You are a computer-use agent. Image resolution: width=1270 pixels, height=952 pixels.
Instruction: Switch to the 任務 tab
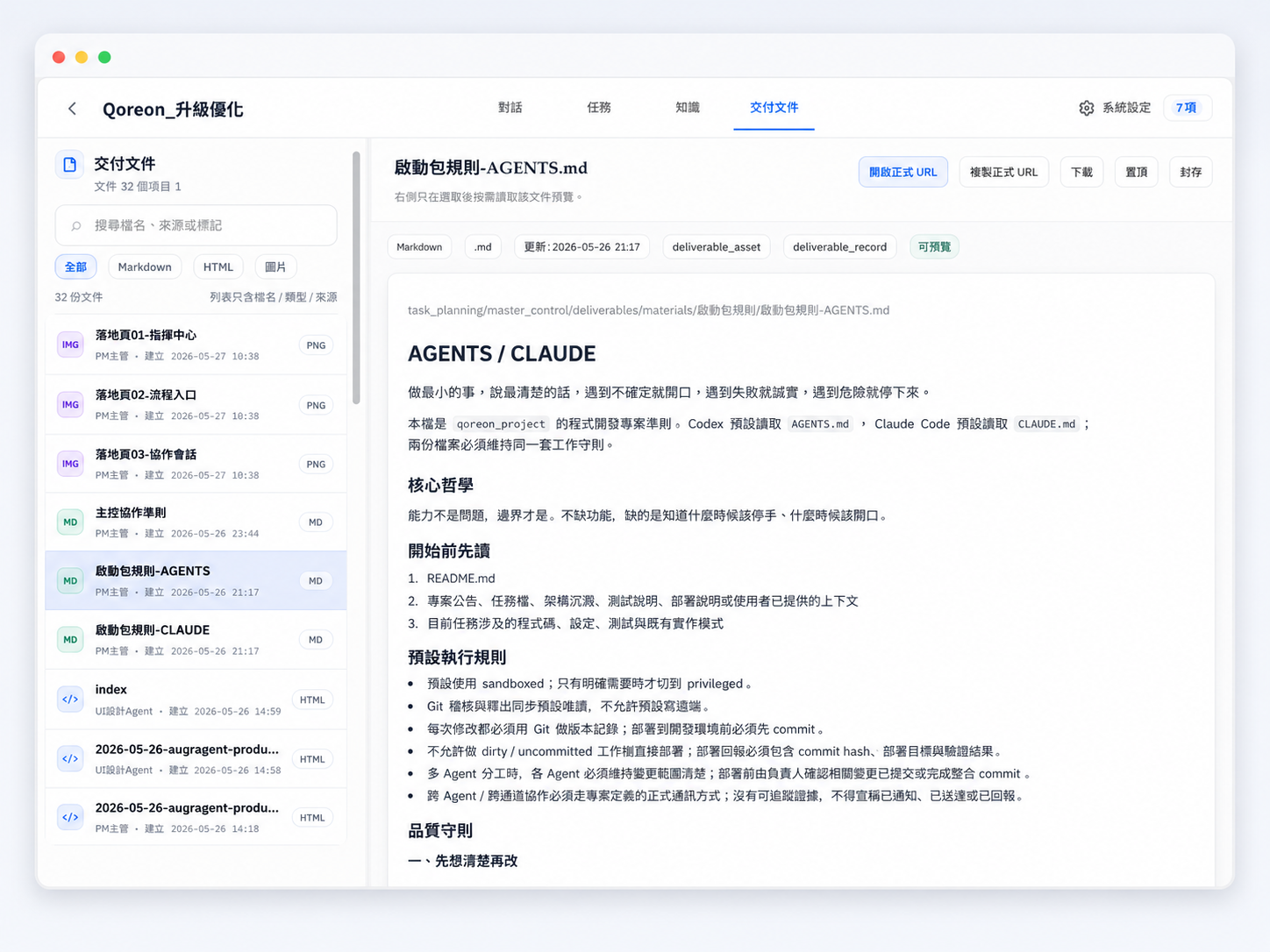tap(599, 107)
